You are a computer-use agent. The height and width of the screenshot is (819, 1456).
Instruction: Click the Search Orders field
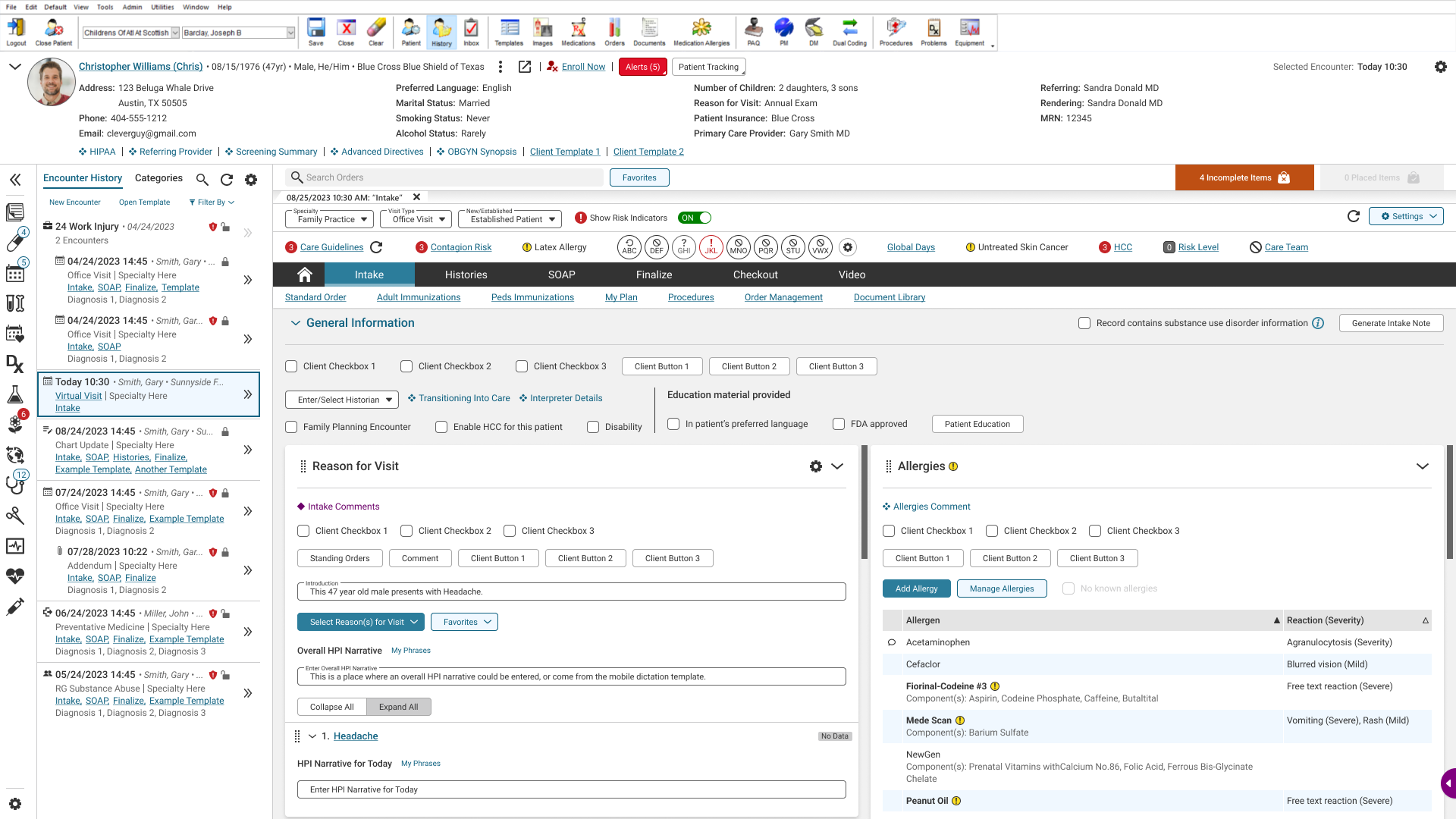[x=447, y=177]
